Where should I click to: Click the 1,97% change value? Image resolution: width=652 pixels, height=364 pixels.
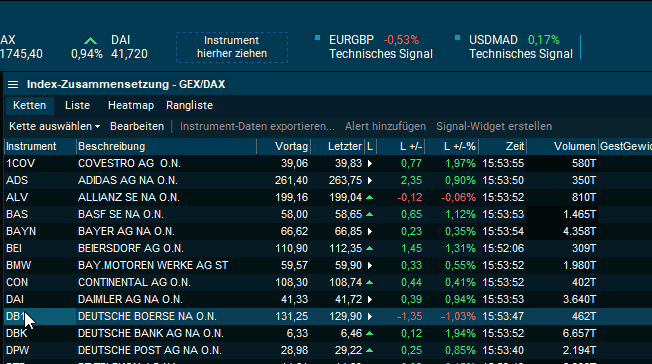click(x=460, y=163)
